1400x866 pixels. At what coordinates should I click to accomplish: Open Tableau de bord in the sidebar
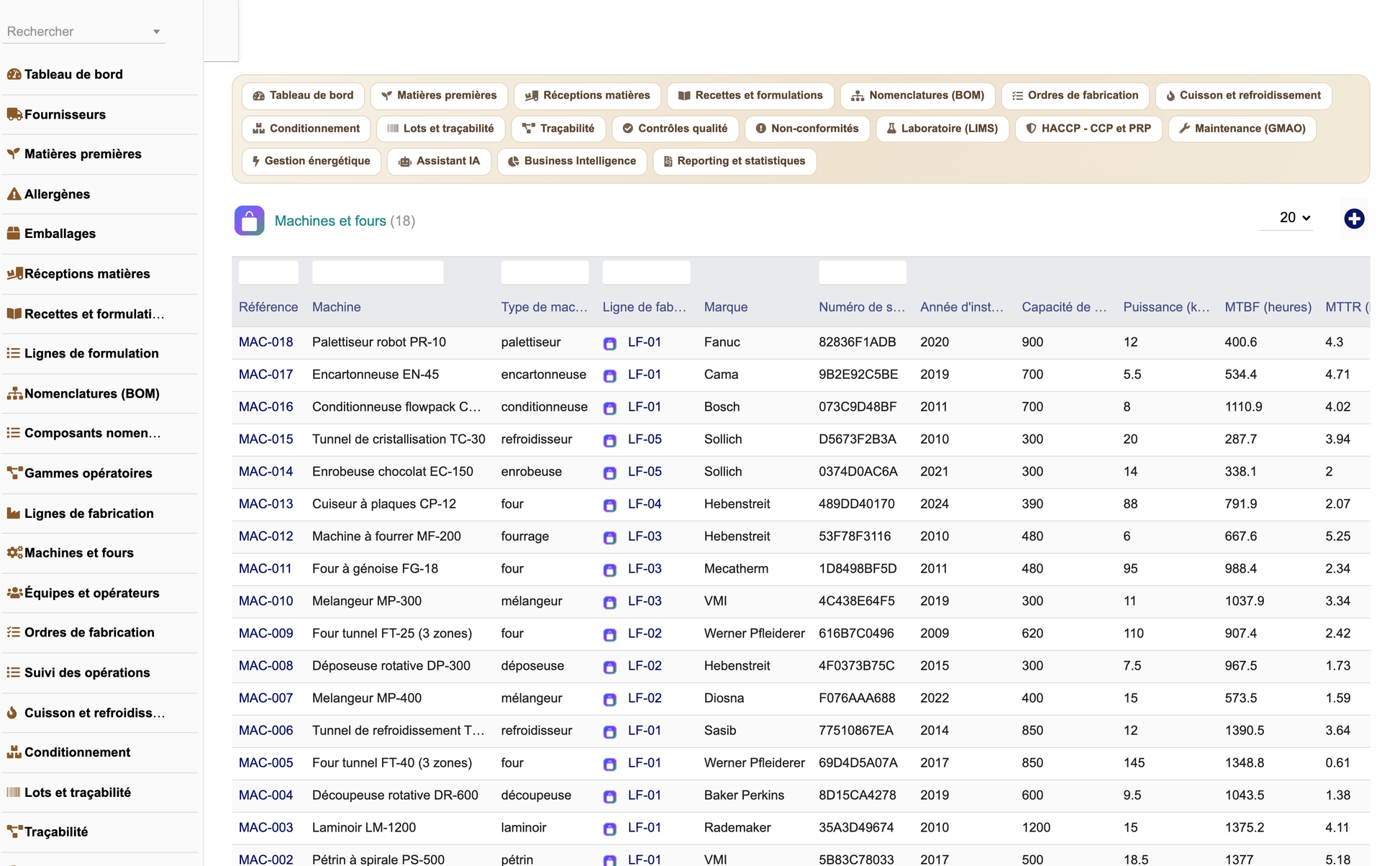pos(73,74)
